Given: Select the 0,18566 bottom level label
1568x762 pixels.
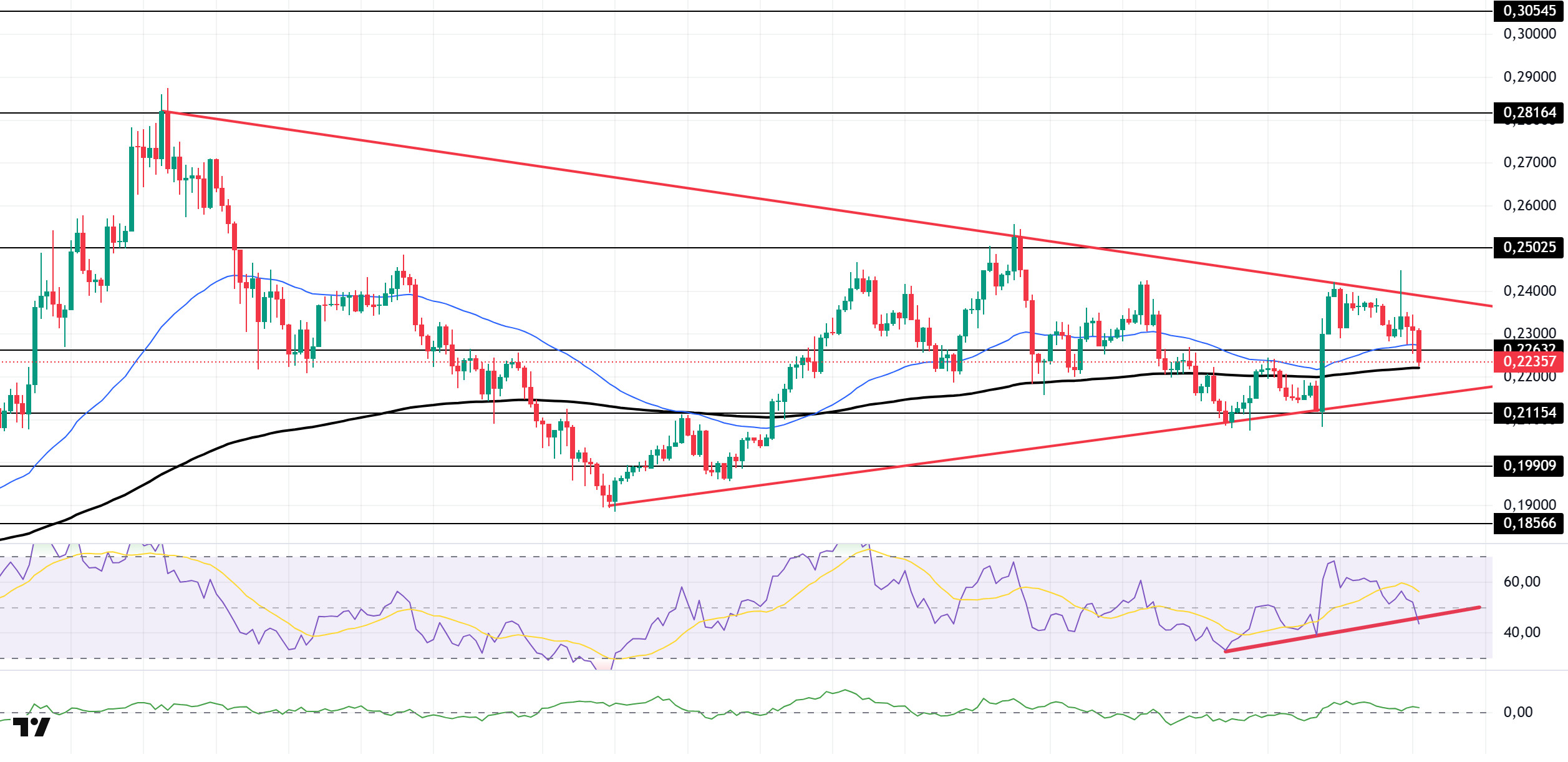Looking at the screenshot, I should 1528,524.
